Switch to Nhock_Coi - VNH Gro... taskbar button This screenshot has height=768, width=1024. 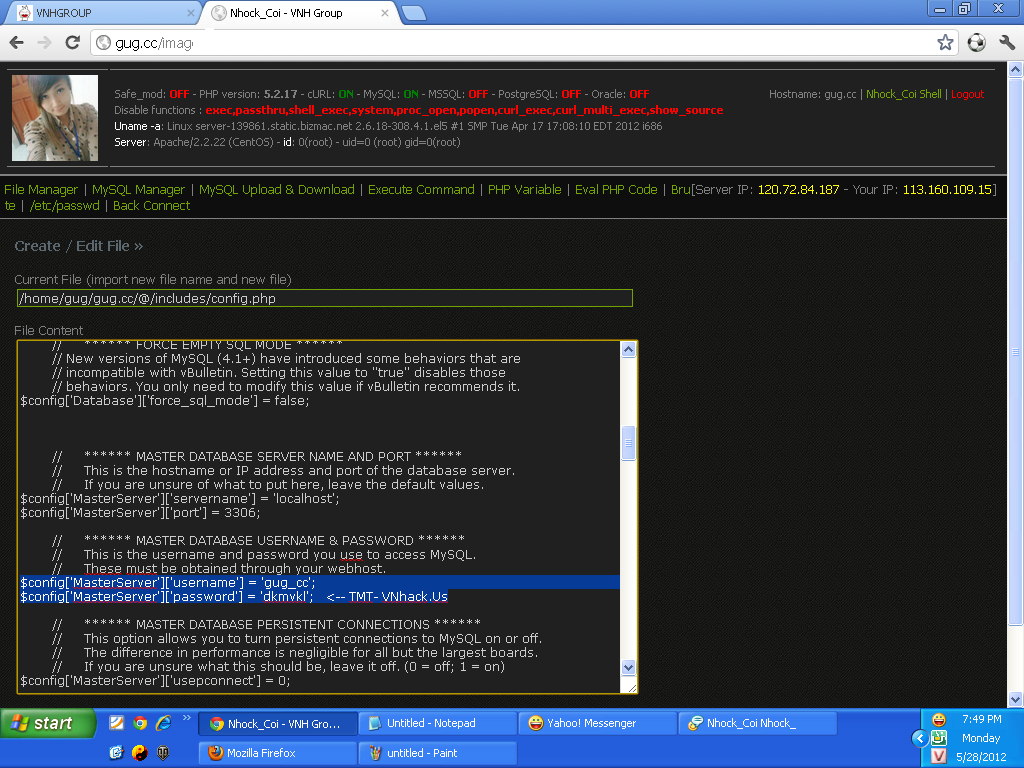coord(278,724)
